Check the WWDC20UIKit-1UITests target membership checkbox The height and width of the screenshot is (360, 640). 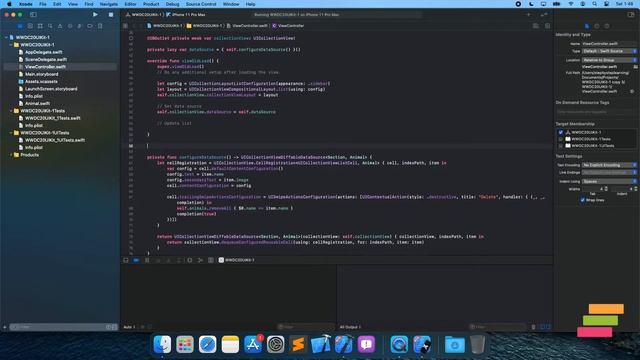(560, 145)
